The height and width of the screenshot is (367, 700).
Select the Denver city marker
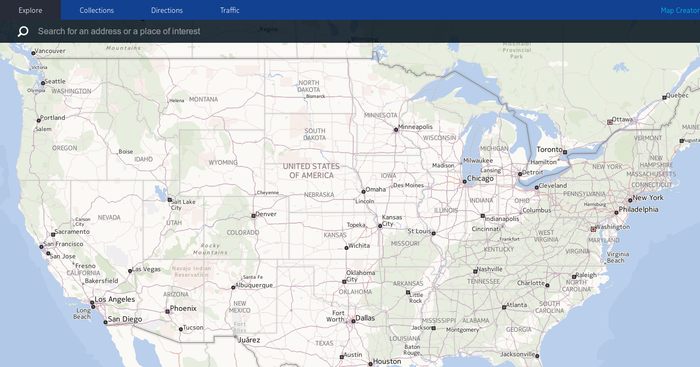click(253, 216)
